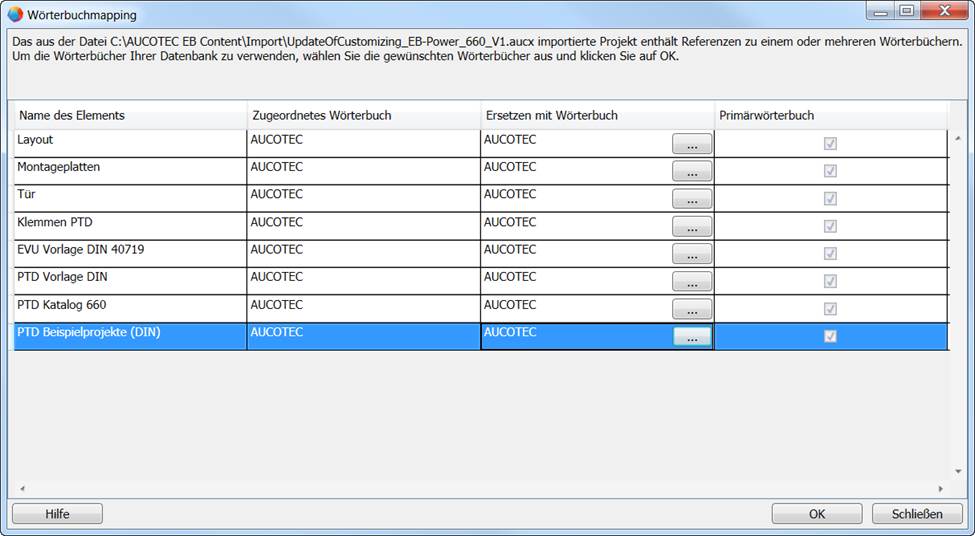Select the Layout row name cell
975x536 pixels.
[x=130, y=144]
